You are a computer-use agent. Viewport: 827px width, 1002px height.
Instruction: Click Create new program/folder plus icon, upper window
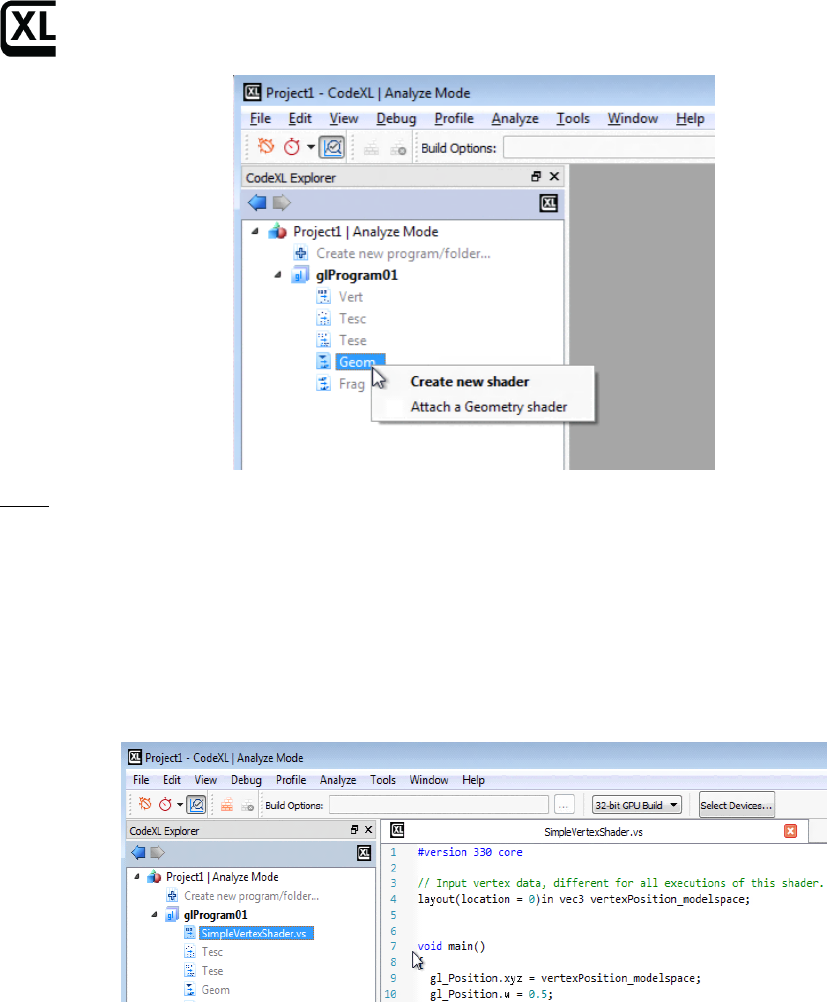[301, 253]
